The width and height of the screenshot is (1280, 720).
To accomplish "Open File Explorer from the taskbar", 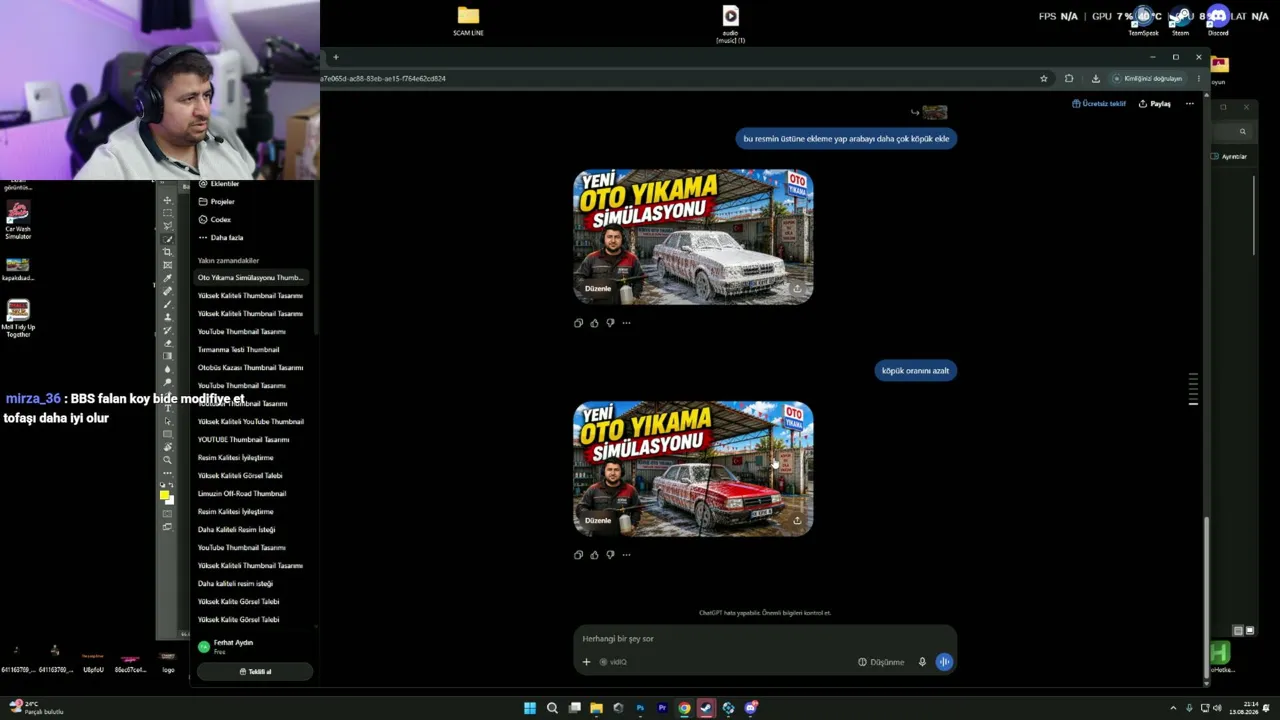I will (596, 708).
